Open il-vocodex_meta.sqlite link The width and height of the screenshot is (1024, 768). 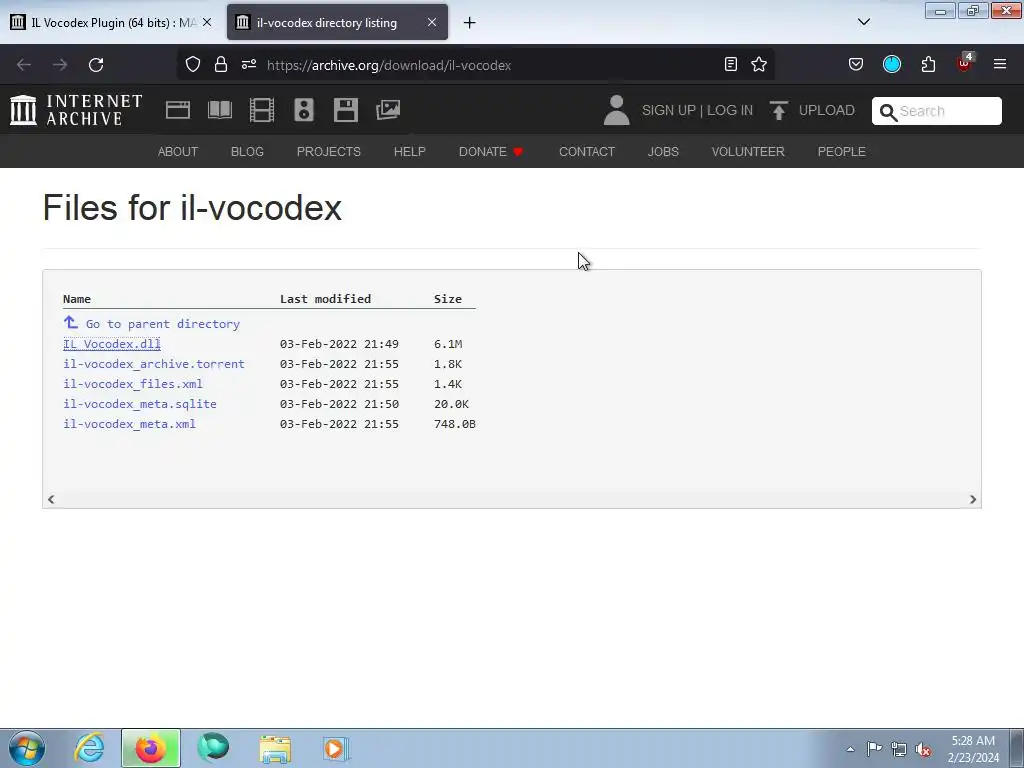coord(140,404)
